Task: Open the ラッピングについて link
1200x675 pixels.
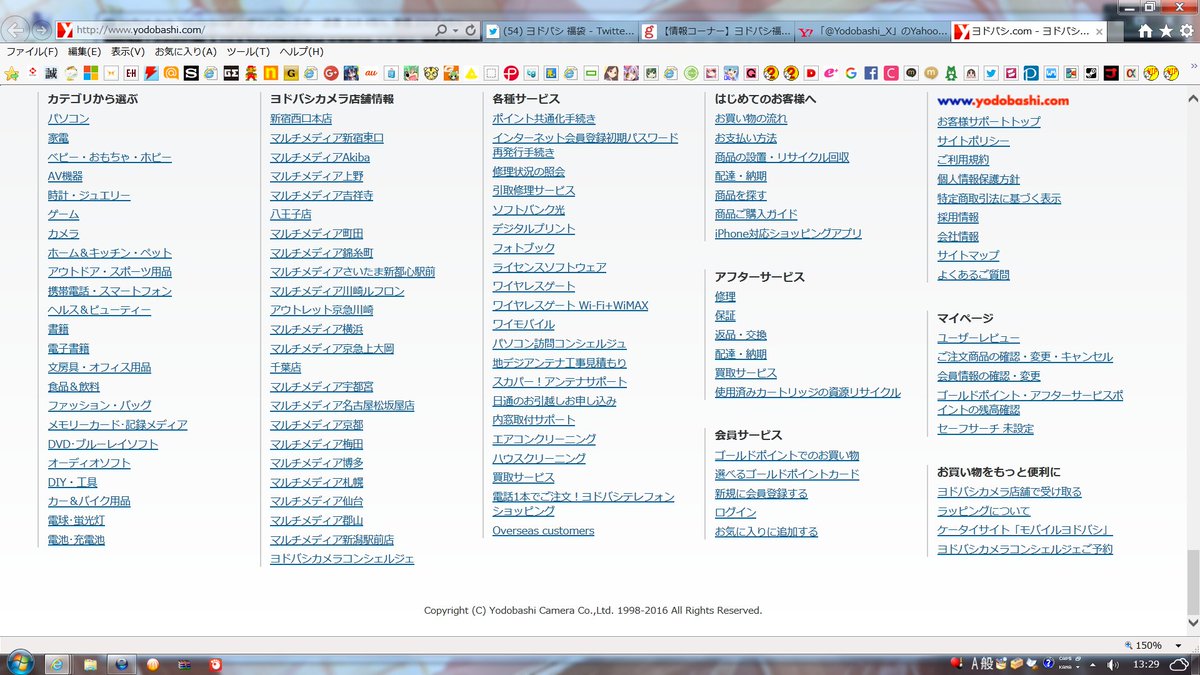Action: (984, 511)
